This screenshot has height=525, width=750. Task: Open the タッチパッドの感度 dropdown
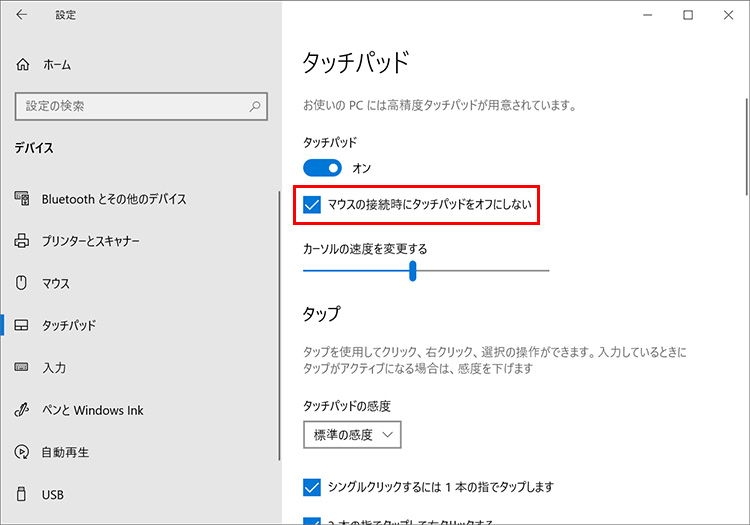(x=352, y=434)
